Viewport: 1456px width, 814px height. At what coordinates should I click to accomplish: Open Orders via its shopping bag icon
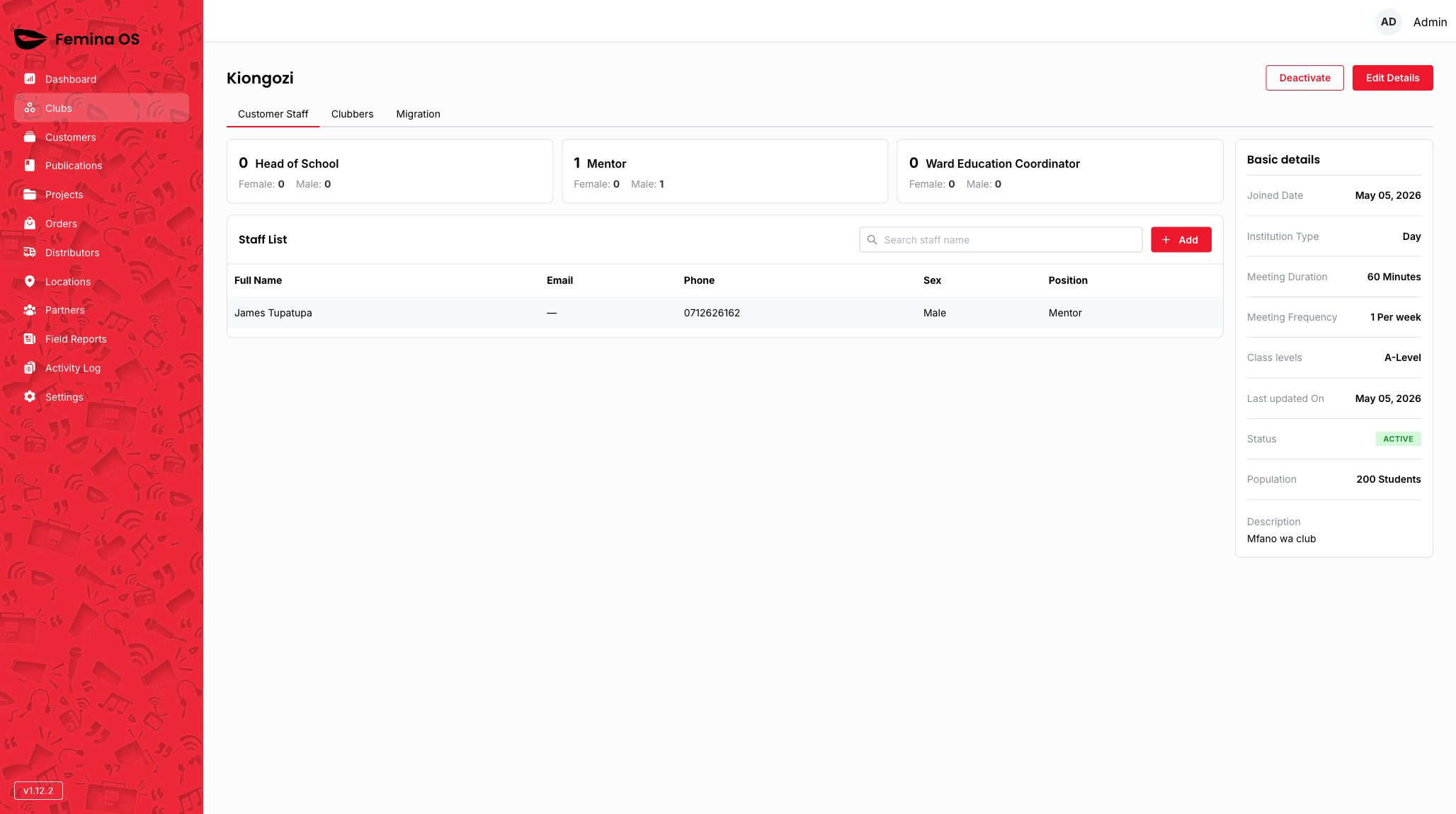click(30, 223)
